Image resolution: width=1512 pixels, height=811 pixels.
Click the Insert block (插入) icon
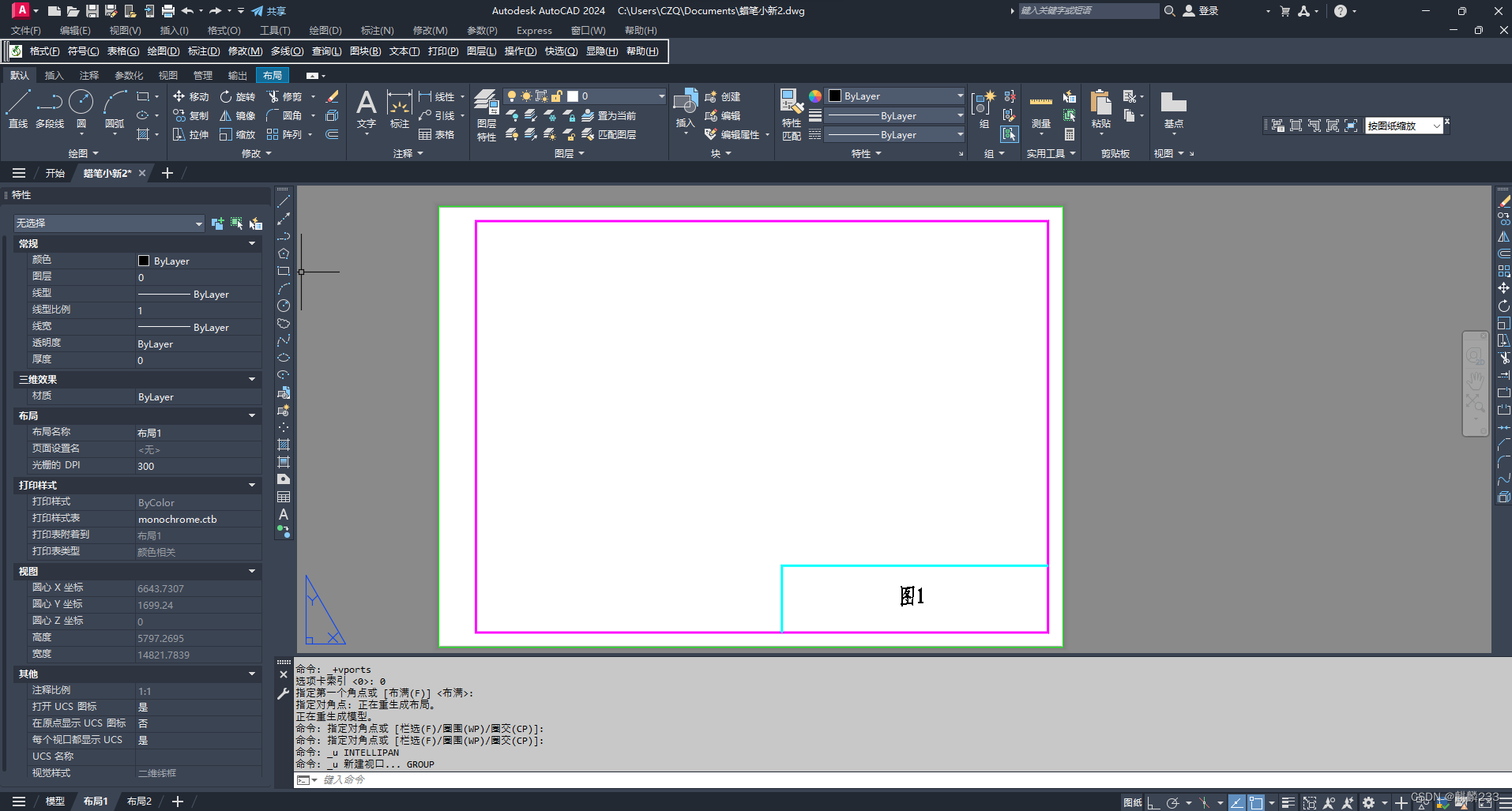coord(685,109)
